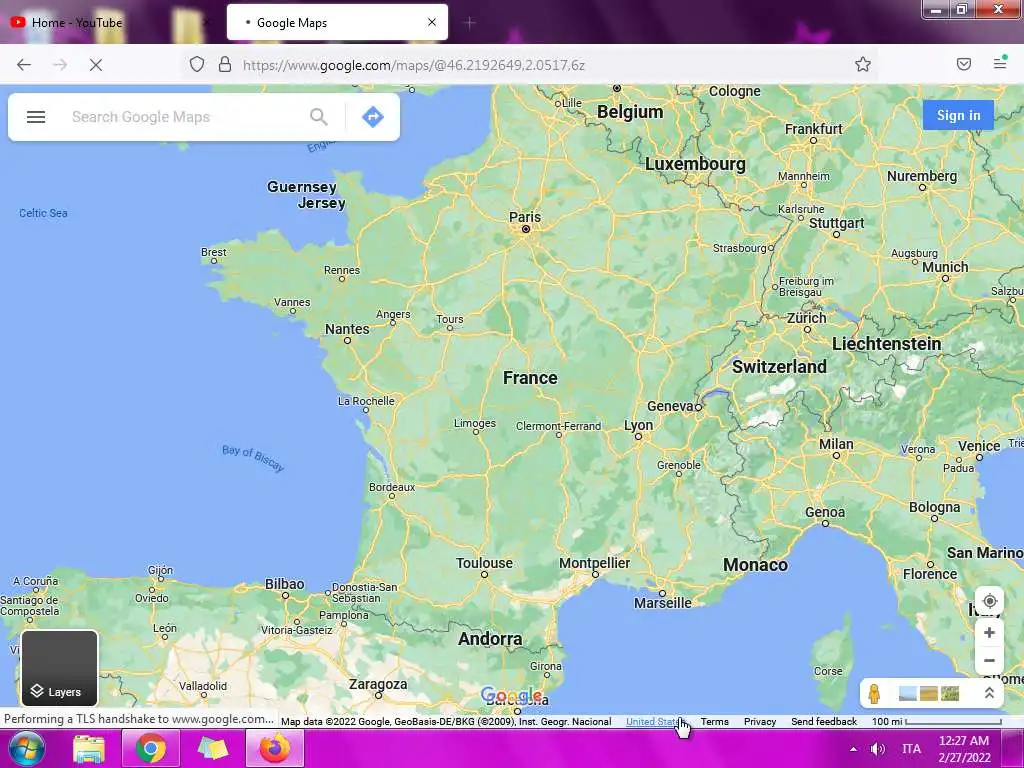Stop page loading with the X button

[x=96, y=65]
